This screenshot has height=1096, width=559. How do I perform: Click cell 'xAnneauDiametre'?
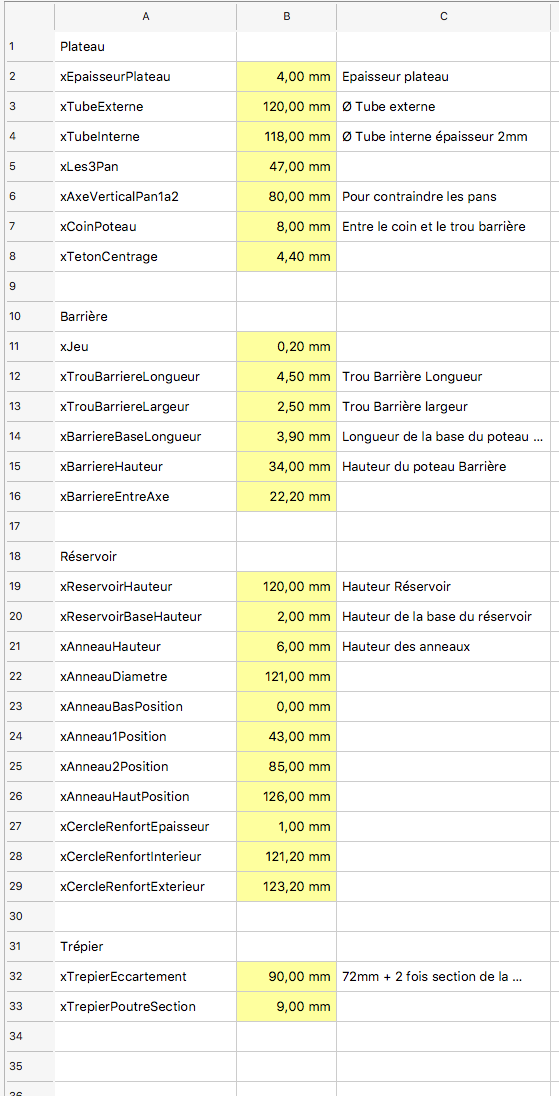point(145,677)
